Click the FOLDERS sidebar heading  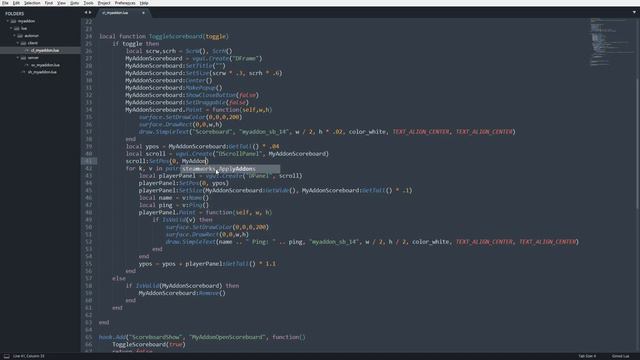[15, 13]
